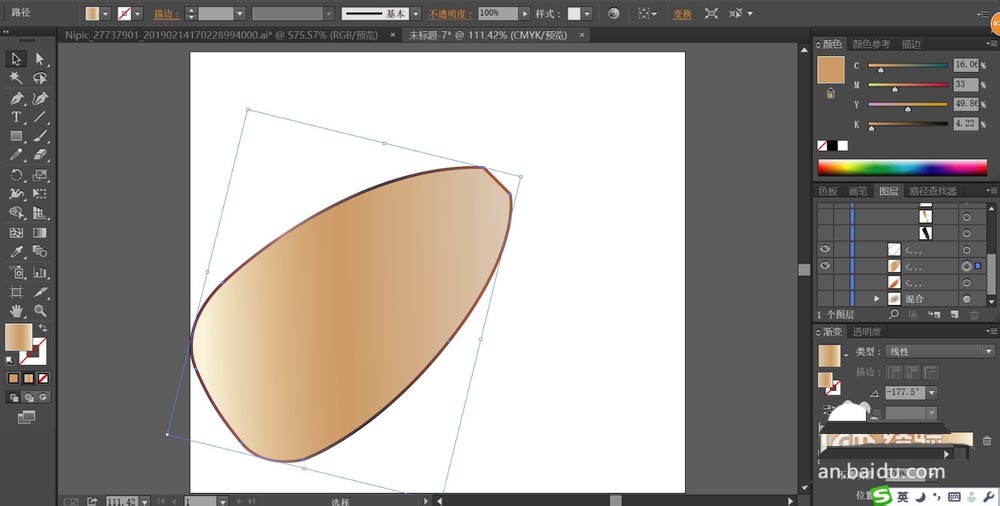Click the large fill swatch in Color panel
The image size is (1000, 506).
click(831, 70)
